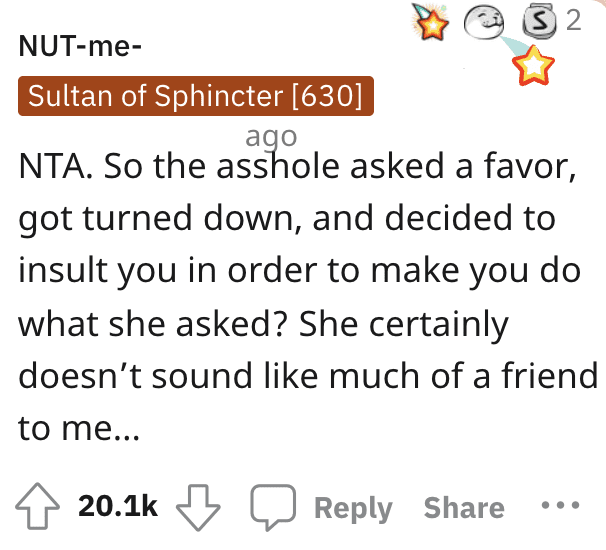Click the 'ago' comment timestamp
The width and height of the screenshot is (606, 550).
[x=271, y=136]
